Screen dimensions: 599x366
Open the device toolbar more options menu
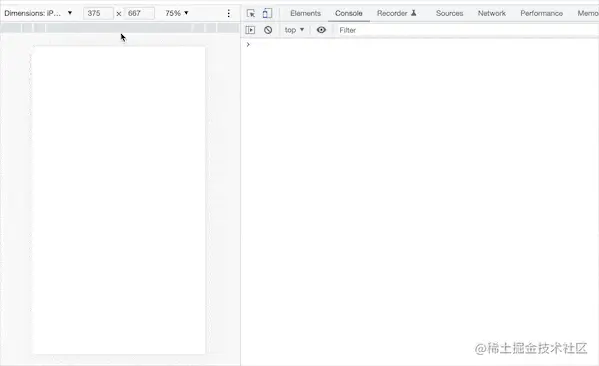tap(228, 13)
